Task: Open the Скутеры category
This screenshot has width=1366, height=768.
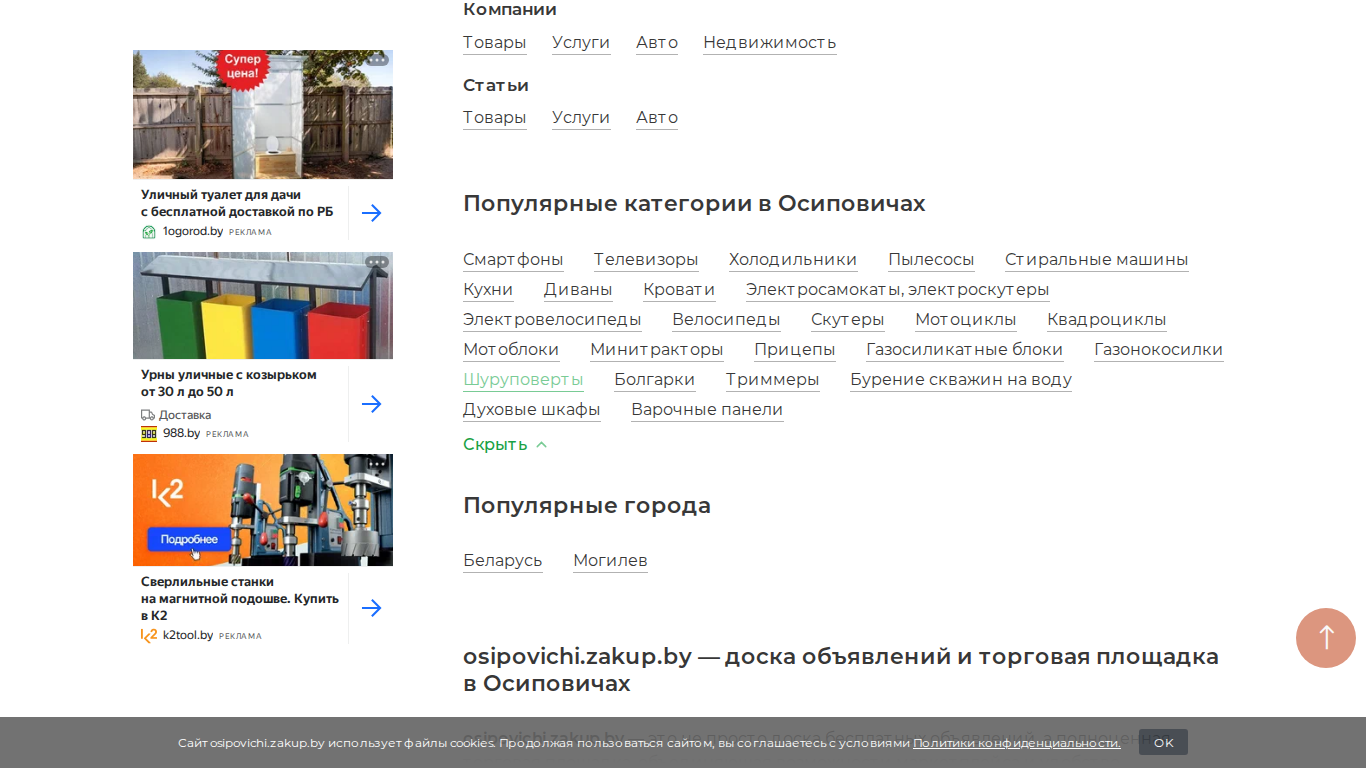Action: pyautogui.click(x=847, y=319)
